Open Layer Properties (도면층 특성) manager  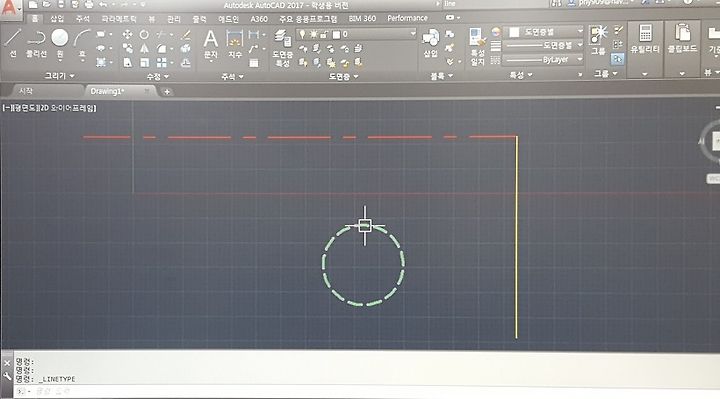click(282, 48)
